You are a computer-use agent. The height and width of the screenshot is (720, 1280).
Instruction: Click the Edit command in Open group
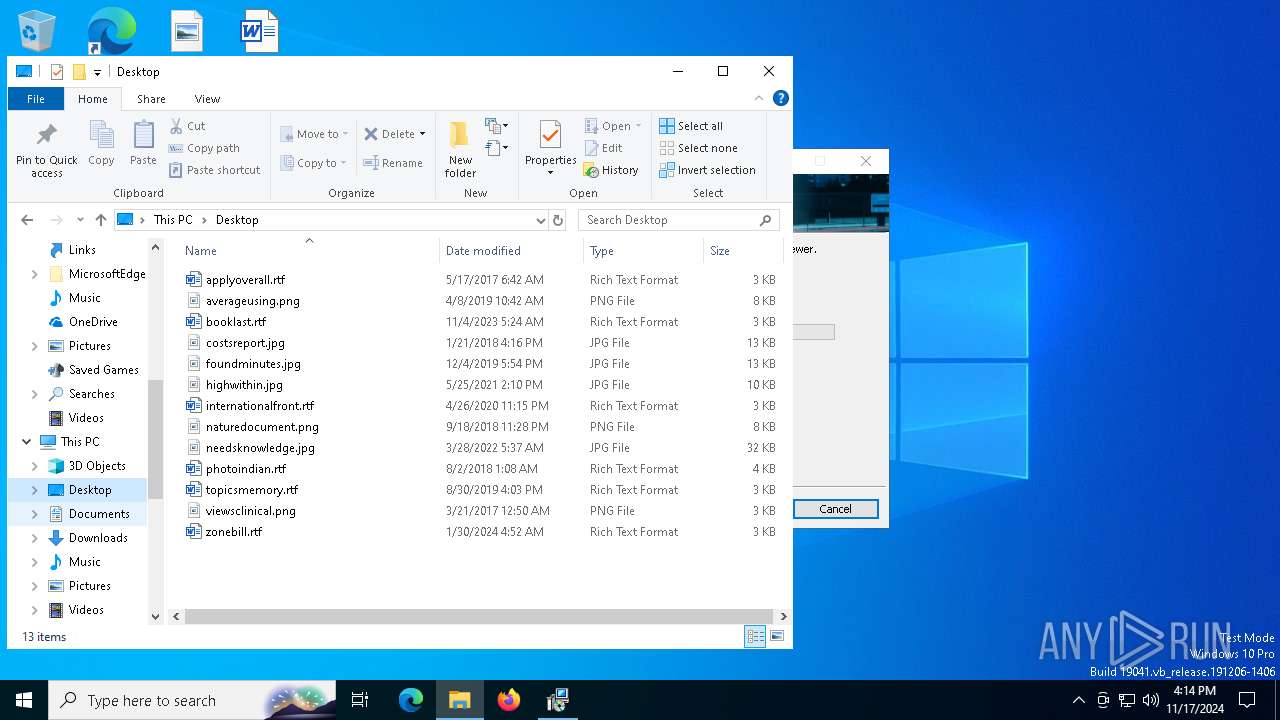tap(604, 148)
